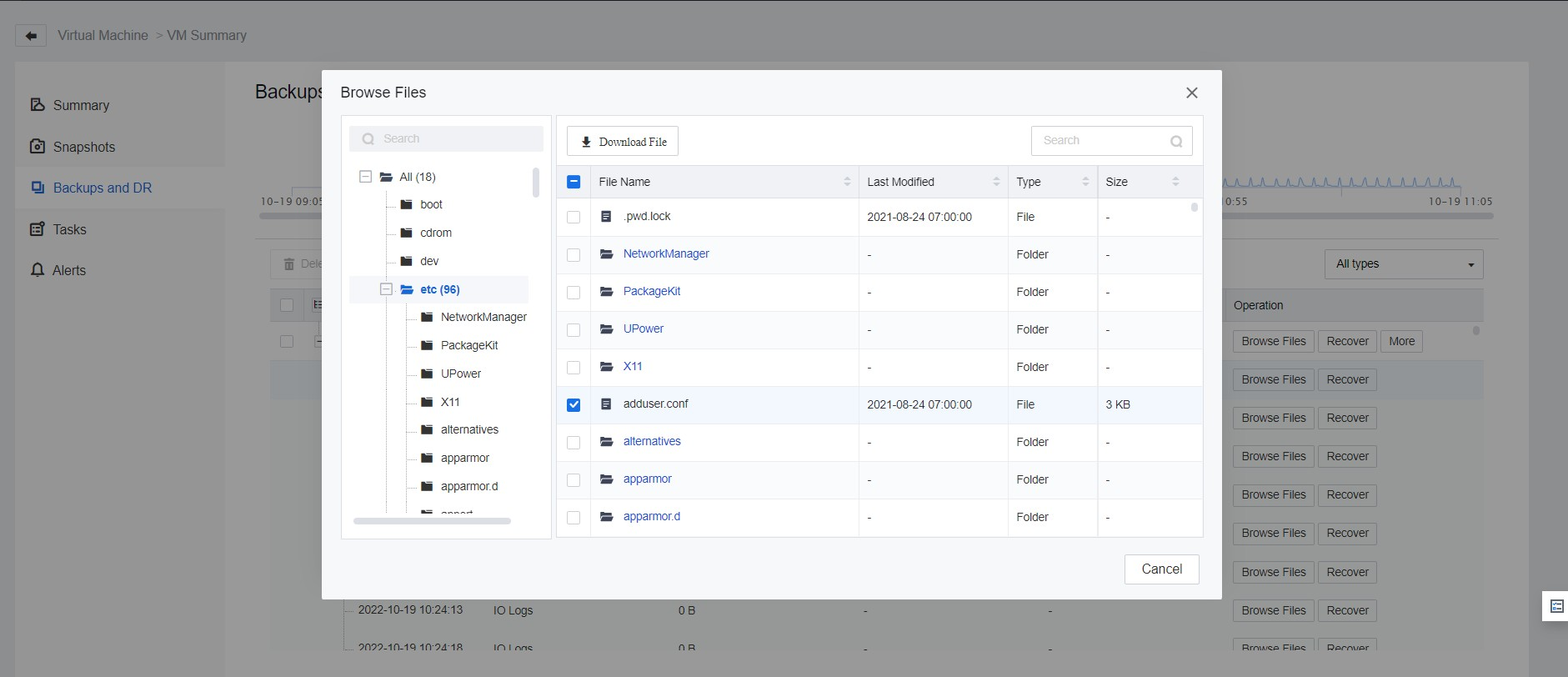Click the Alerts bell icon
1568x677 pixels.
[38, 270]
